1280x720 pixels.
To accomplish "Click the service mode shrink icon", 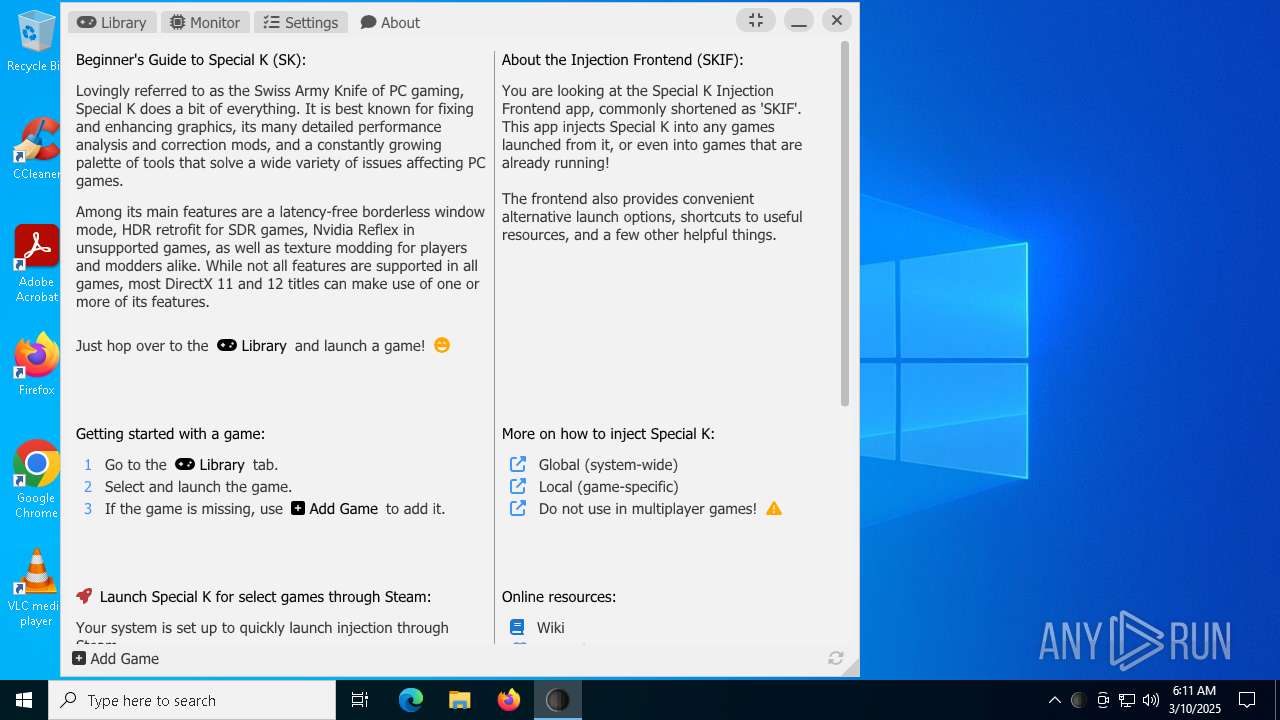I will [756, 20].
